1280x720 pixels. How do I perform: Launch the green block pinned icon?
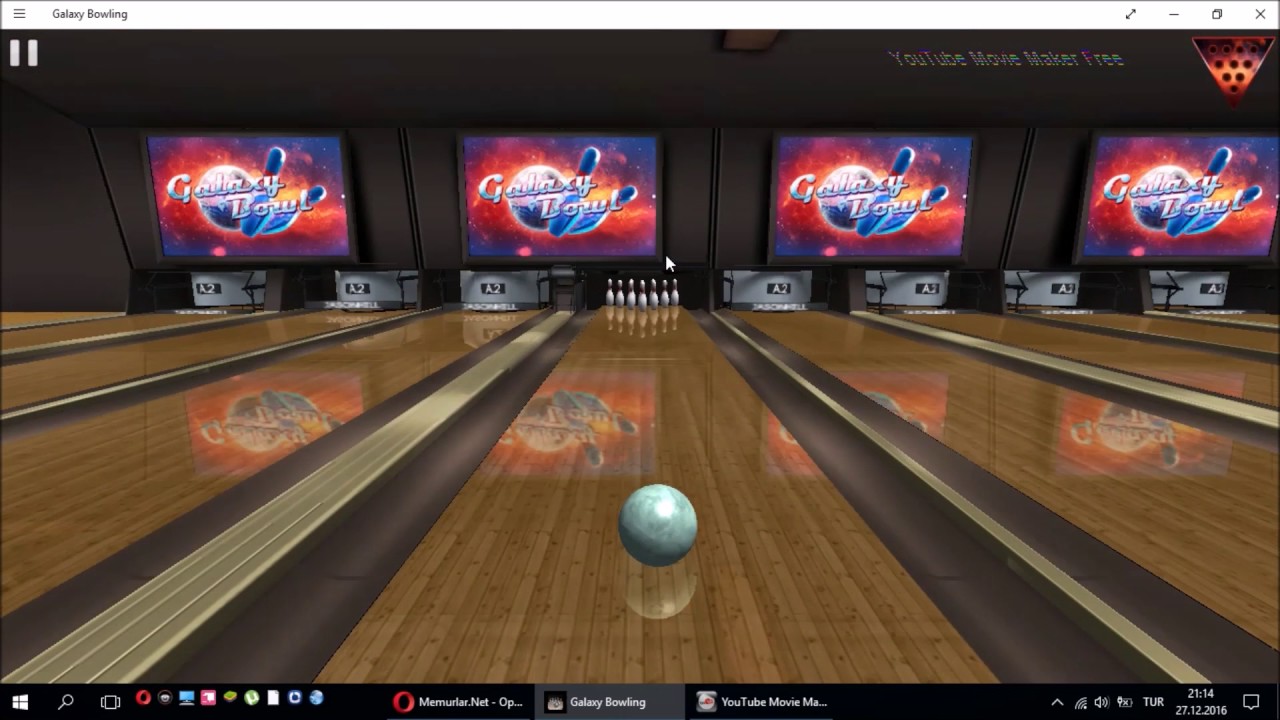(x=230, y=698)
